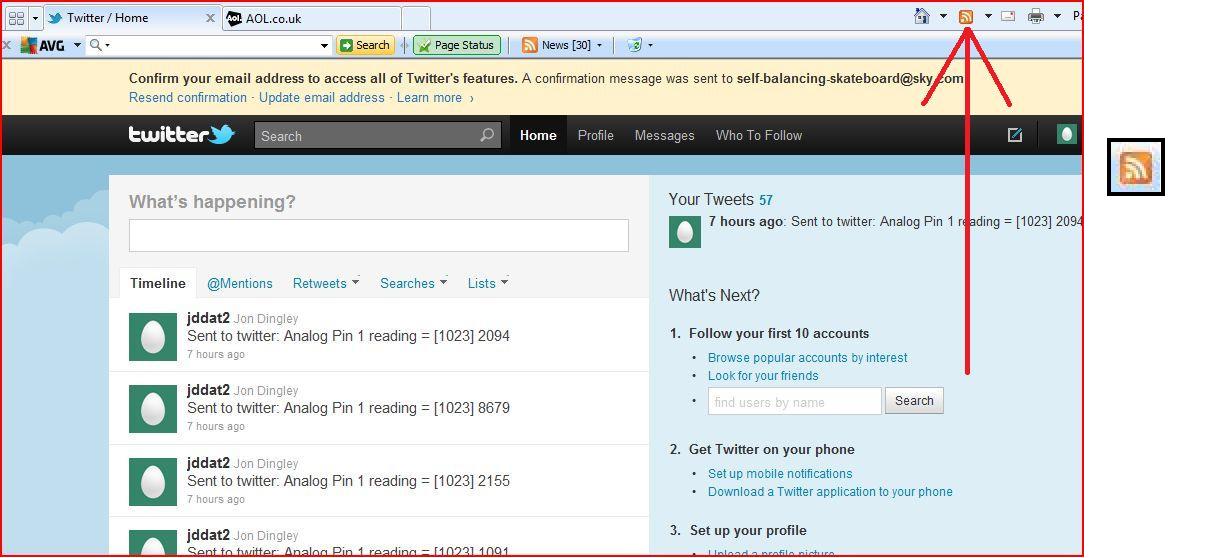
Task: Expand the RSS feeds dropdown arrow
Action: click(x=988, y=16)
